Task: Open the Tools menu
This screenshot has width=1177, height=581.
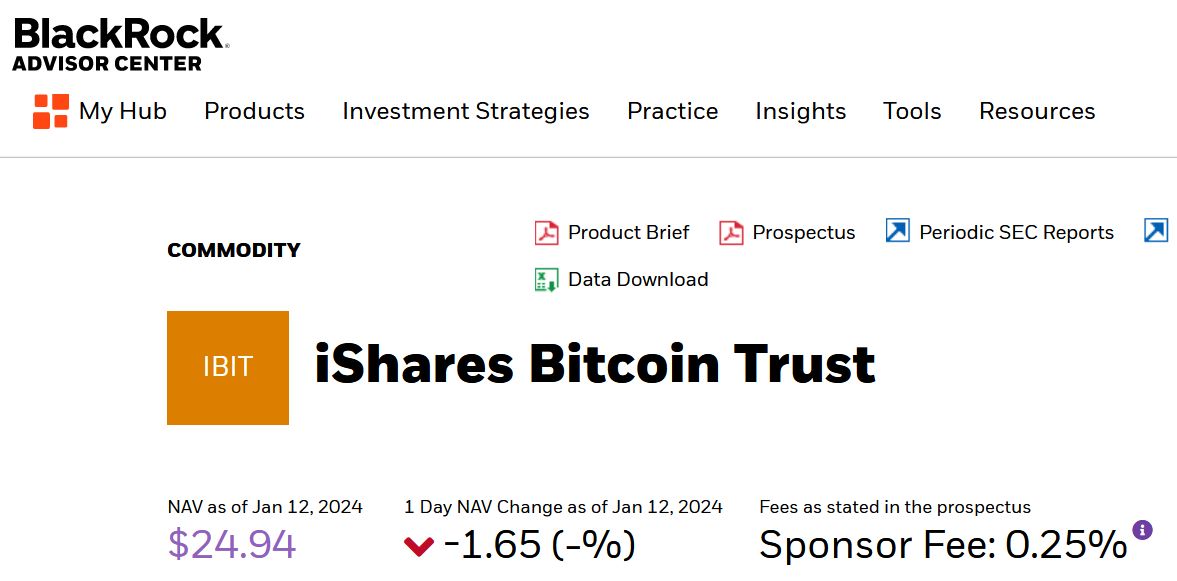Action: (x=912, y=111)
